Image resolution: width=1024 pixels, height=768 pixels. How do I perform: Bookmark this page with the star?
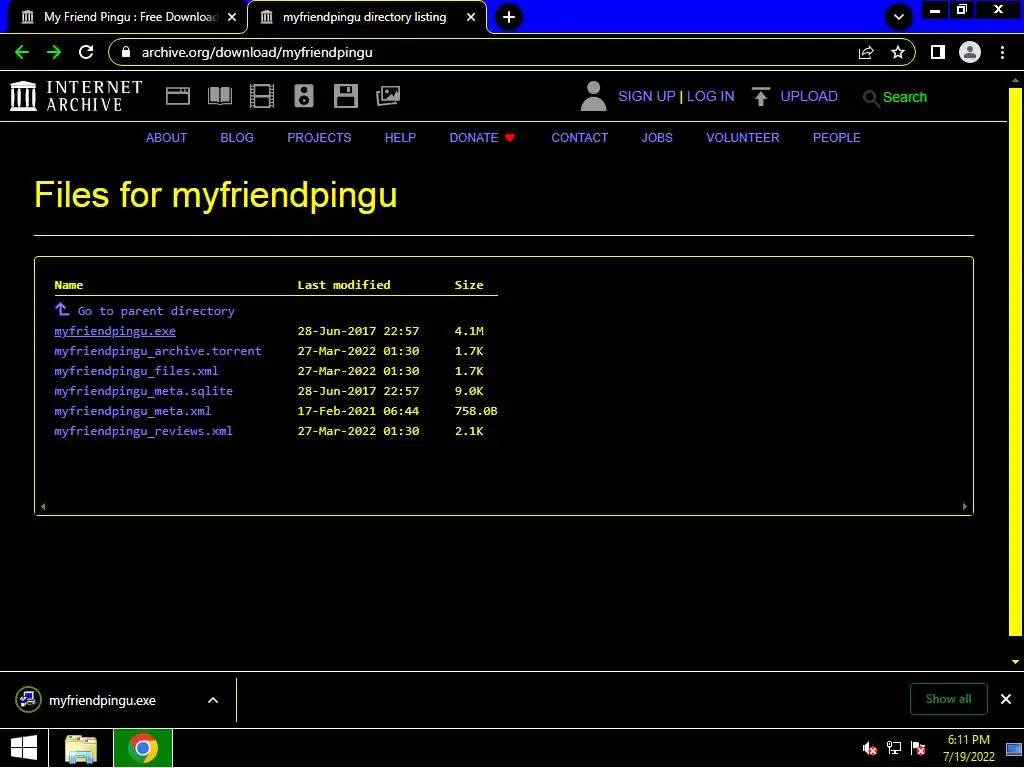(x=898, y=52)
